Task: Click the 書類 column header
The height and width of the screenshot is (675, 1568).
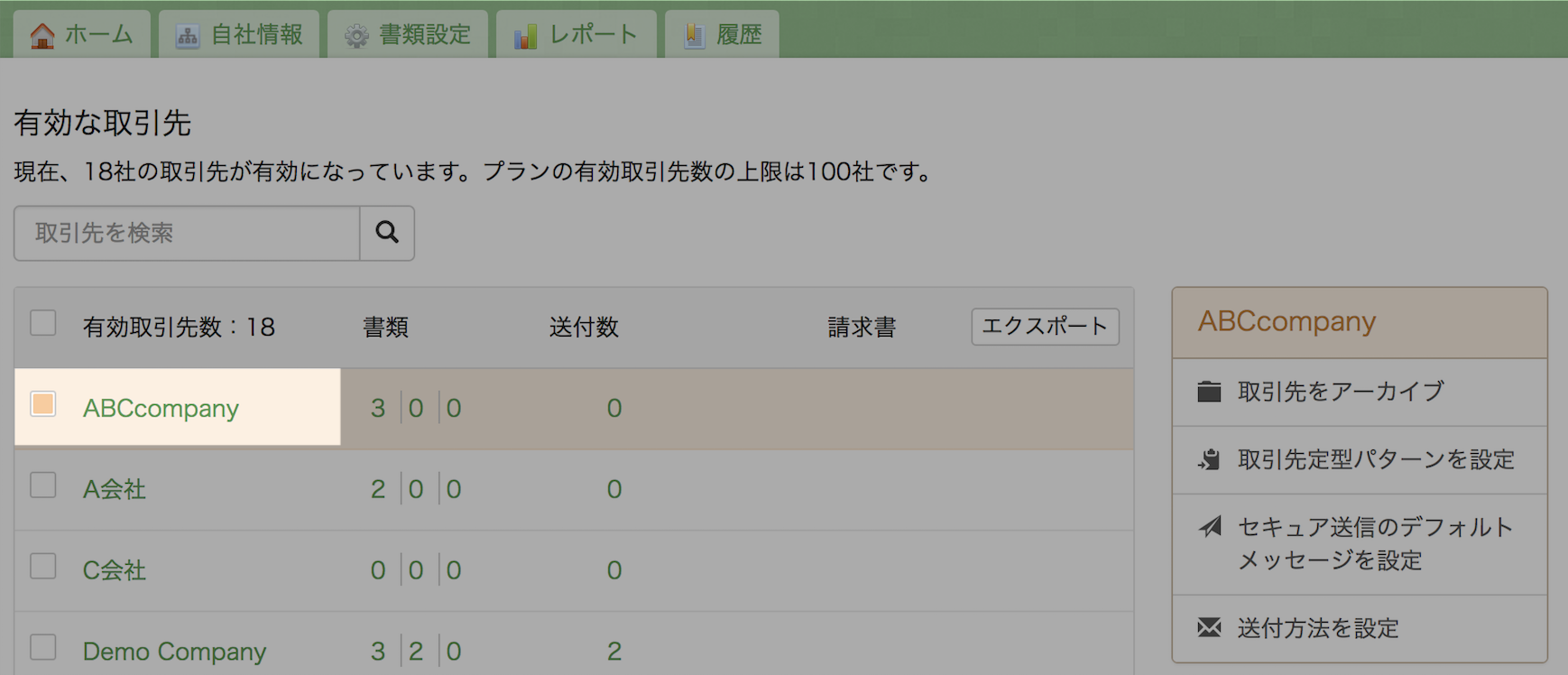Action: pos(386,327)
